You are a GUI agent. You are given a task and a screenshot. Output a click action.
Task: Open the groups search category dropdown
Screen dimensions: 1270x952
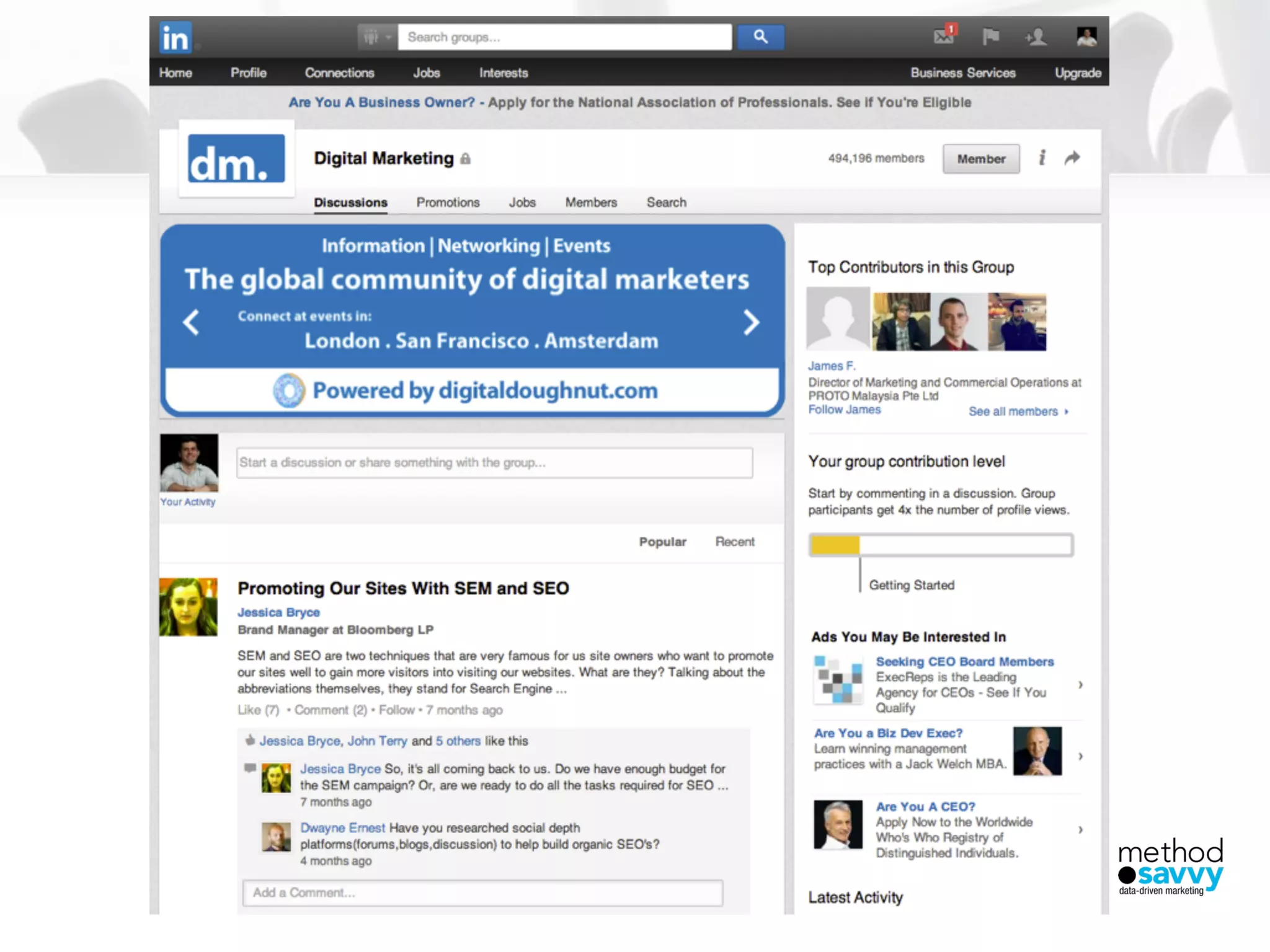[377, 37]
